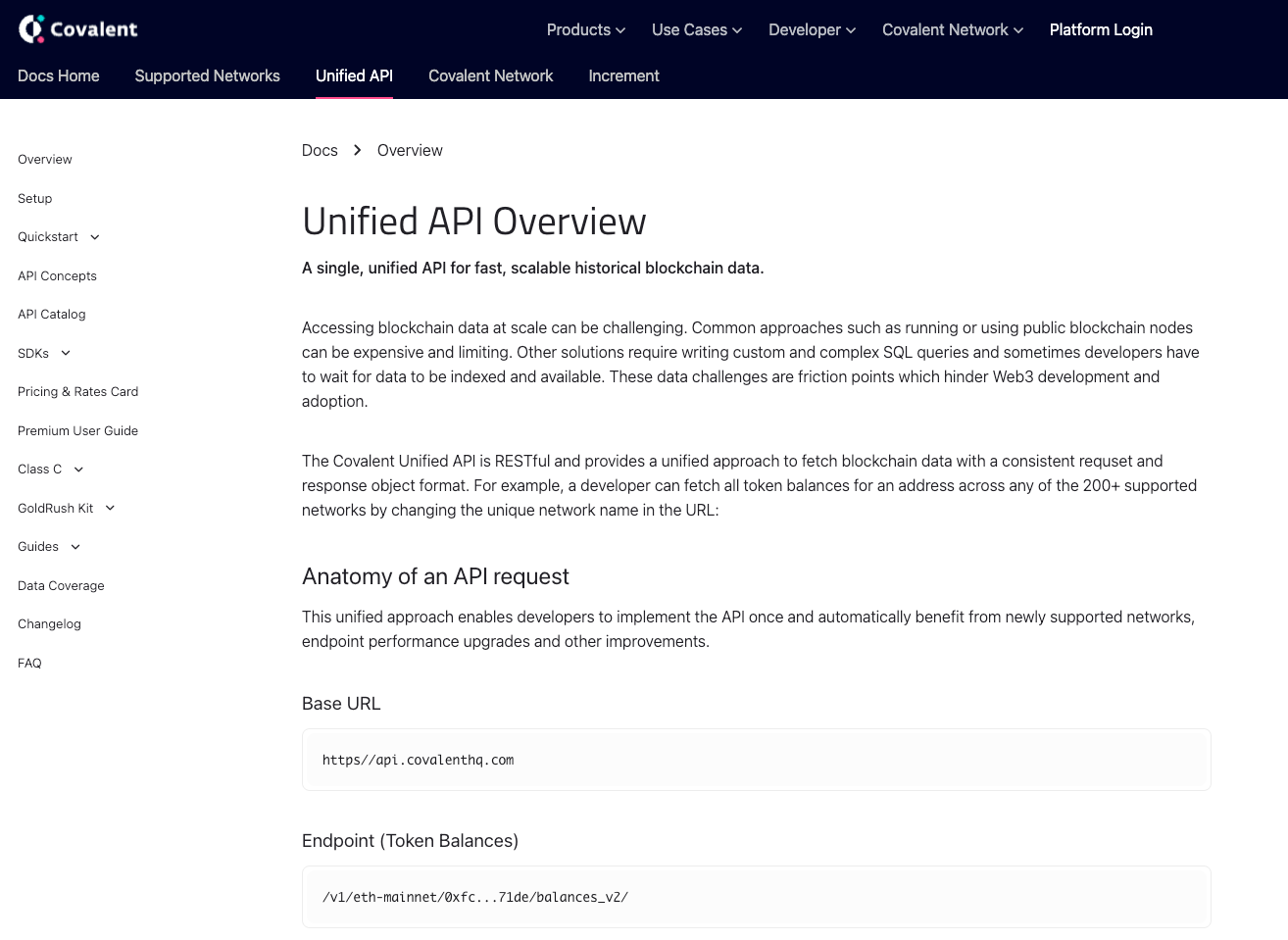
Task: Open API Concepts in sidebar
Action: 57,275
